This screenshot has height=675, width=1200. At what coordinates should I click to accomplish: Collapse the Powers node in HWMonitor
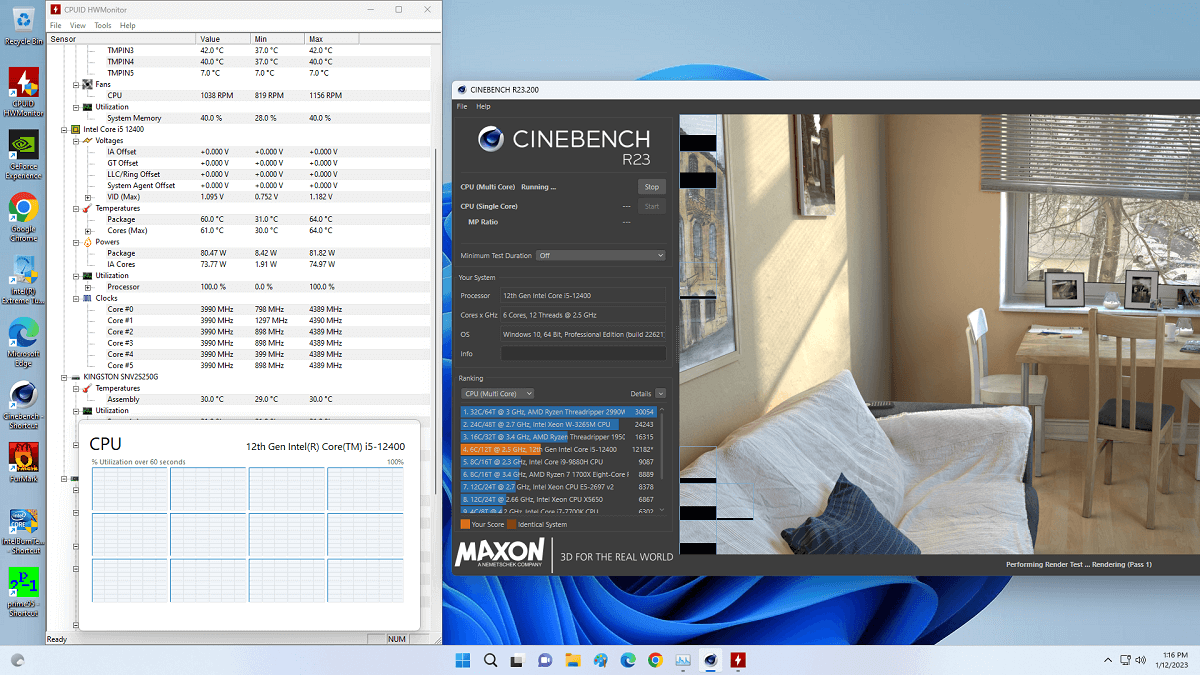76,242
